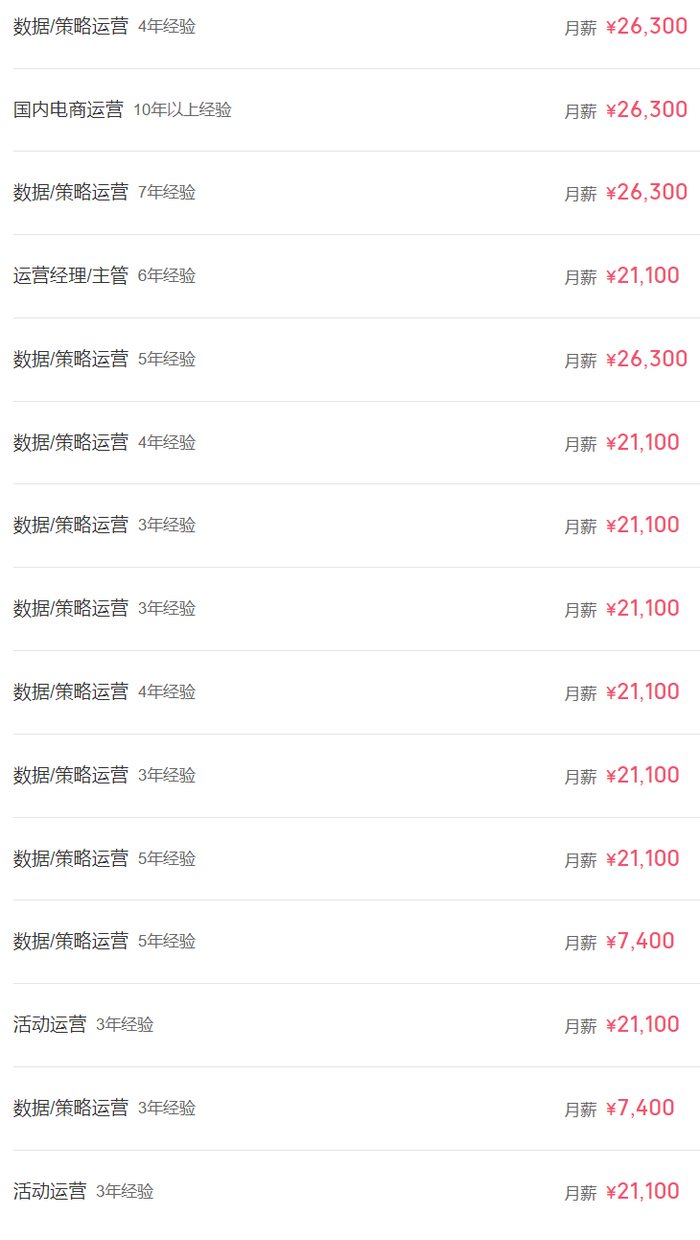Open 数据/策略运营 5年经验 listing paying ¥21,100
Screen dimensions: 700x1240
70,858
